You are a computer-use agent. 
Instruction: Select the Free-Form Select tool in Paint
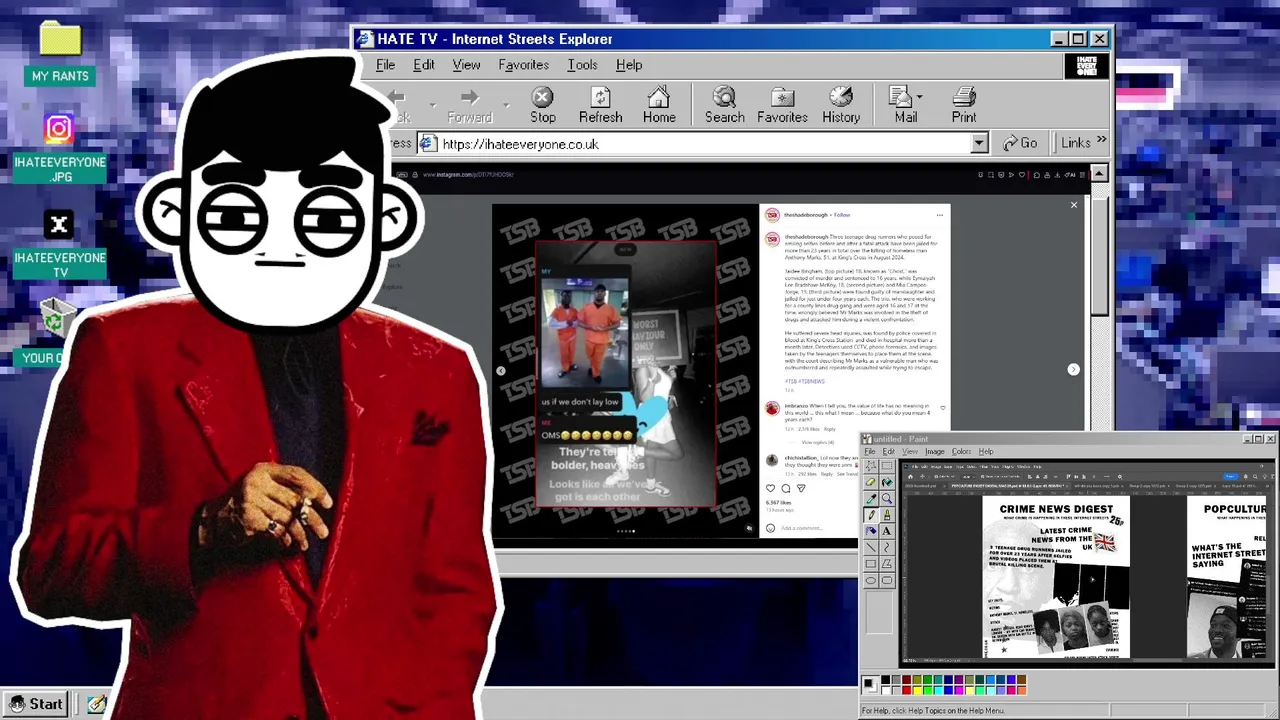click(871, 466)
